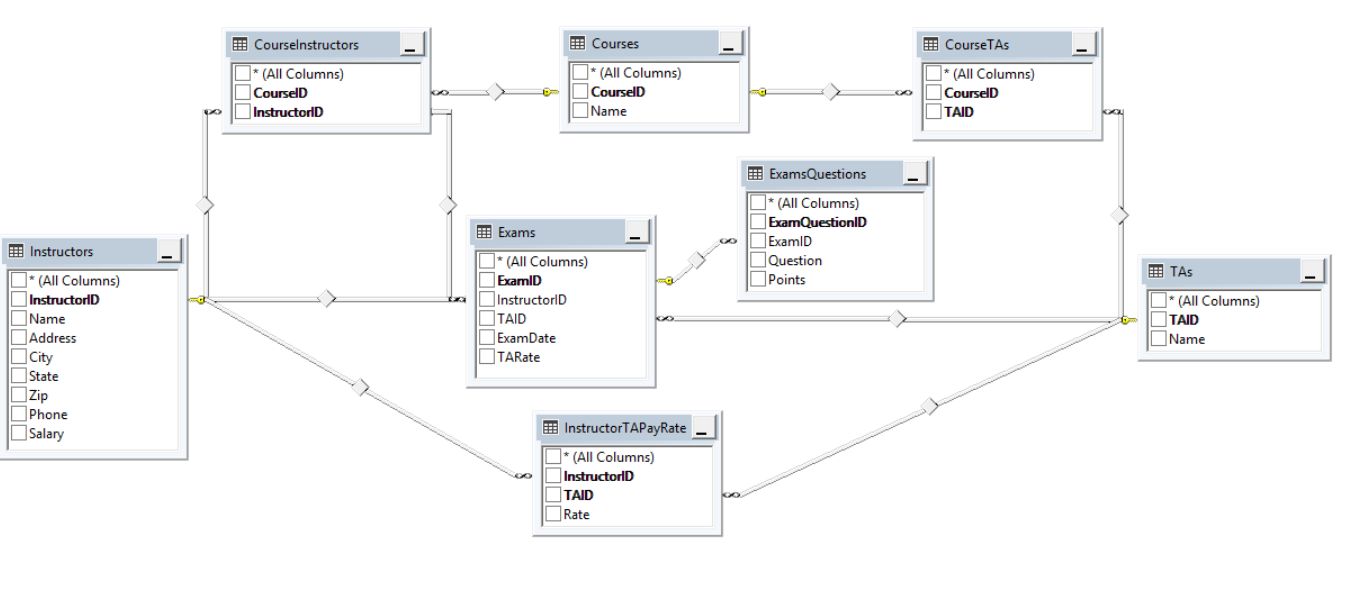Check the TAID column in CourseTAs

point(933,112)
